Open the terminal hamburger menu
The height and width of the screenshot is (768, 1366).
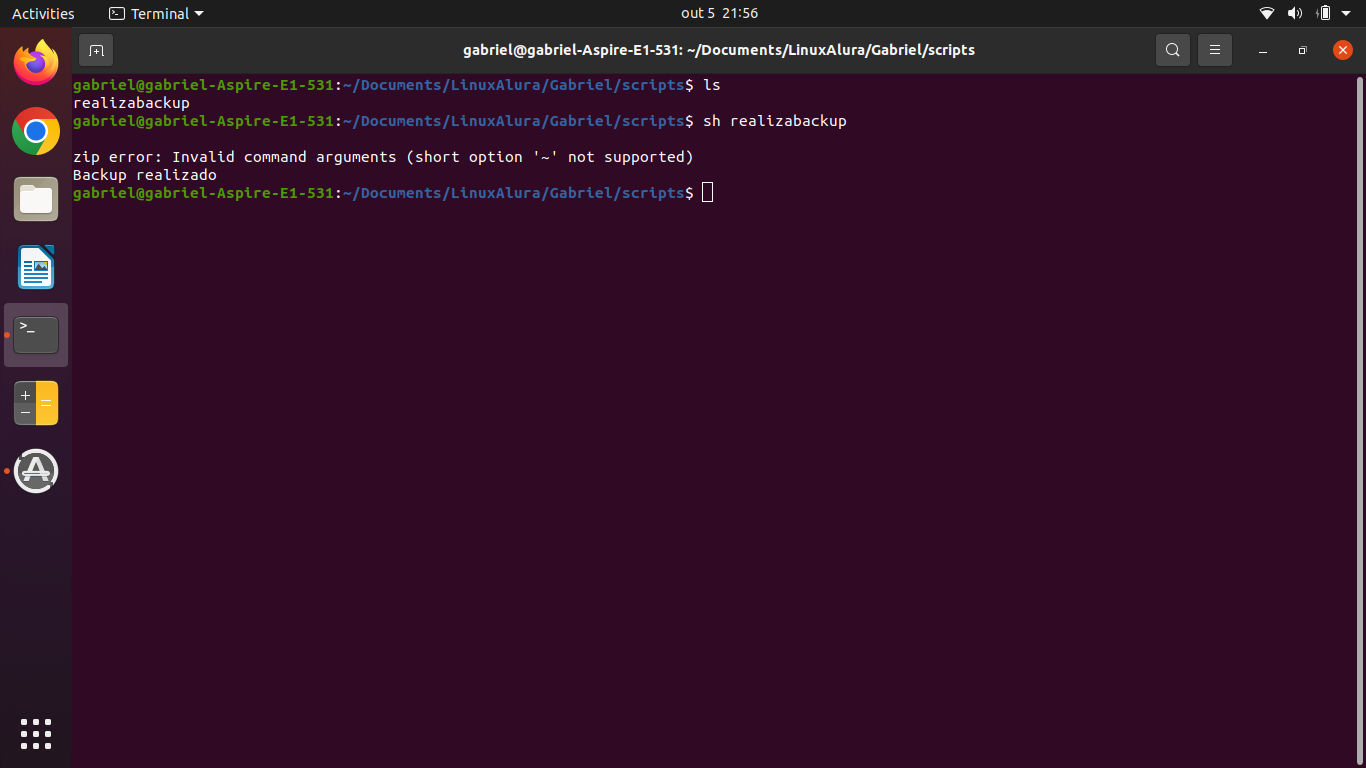[x=1215, y=50]
